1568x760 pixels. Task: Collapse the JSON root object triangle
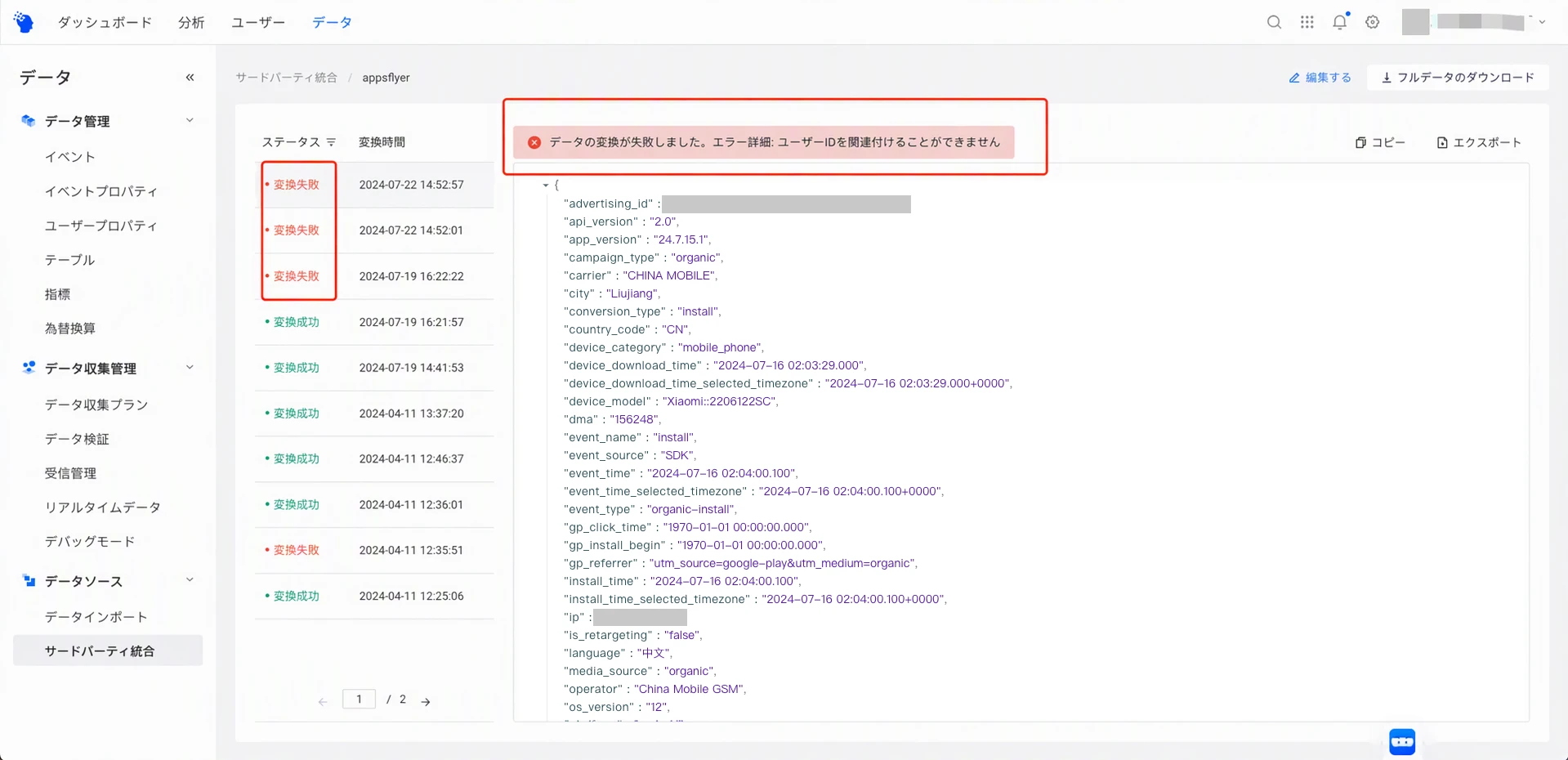545,186
